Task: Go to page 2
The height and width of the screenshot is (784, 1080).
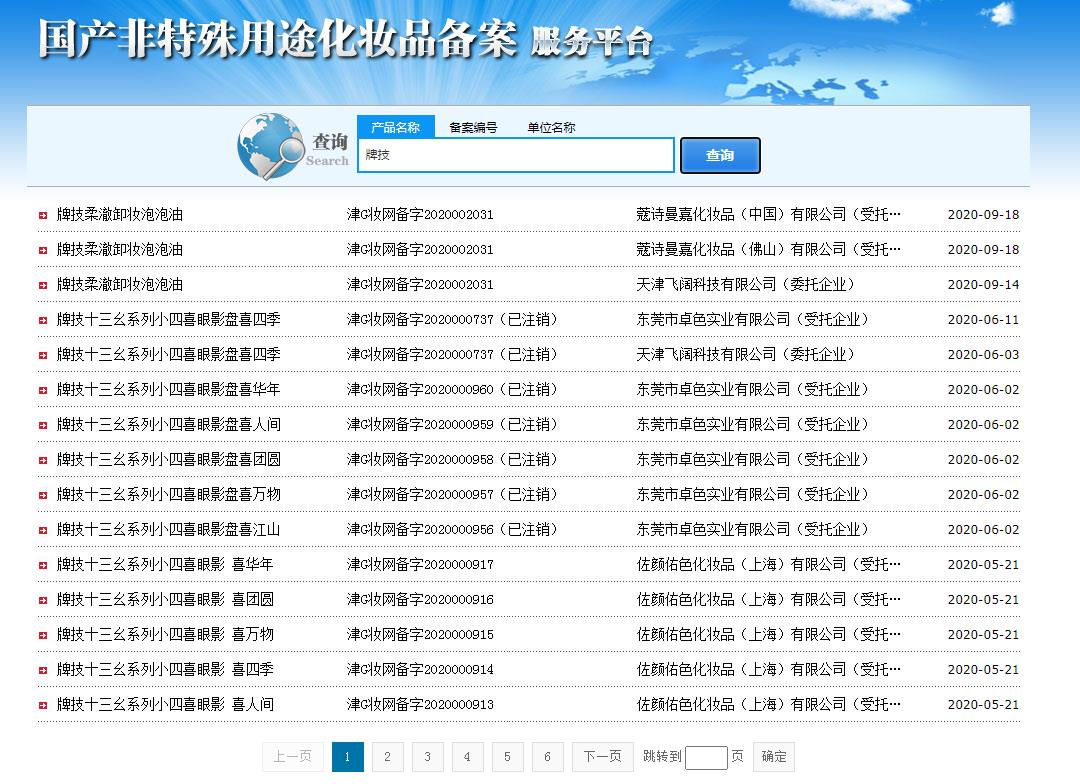Action: (388, 756)
